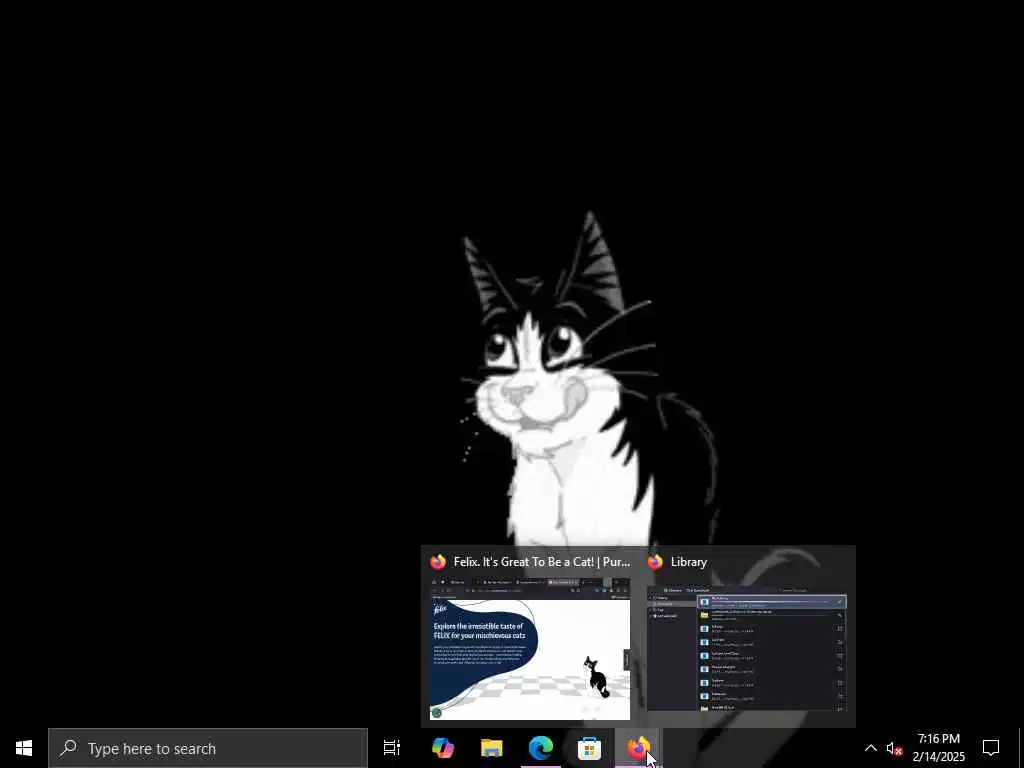Click the Type here to search box
The height and width of the screenshot is (768, 1024).
point(208,748)
